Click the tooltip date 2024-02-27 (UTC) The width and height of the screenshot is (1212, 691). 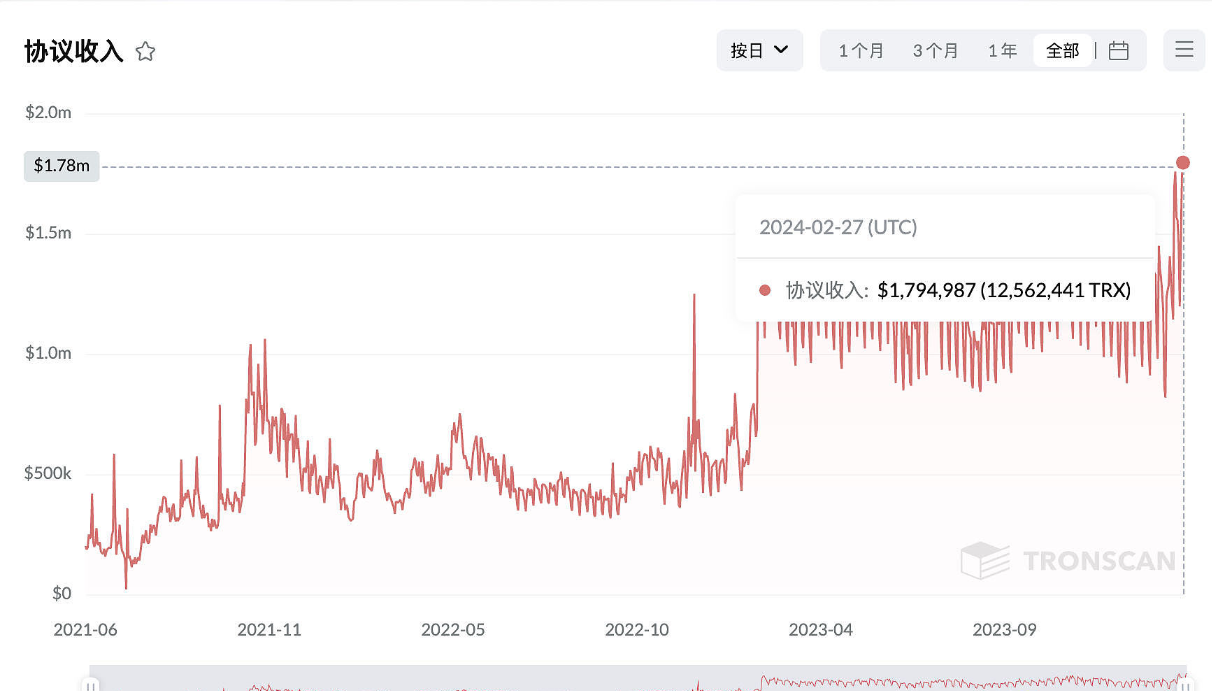click(838, 227)
